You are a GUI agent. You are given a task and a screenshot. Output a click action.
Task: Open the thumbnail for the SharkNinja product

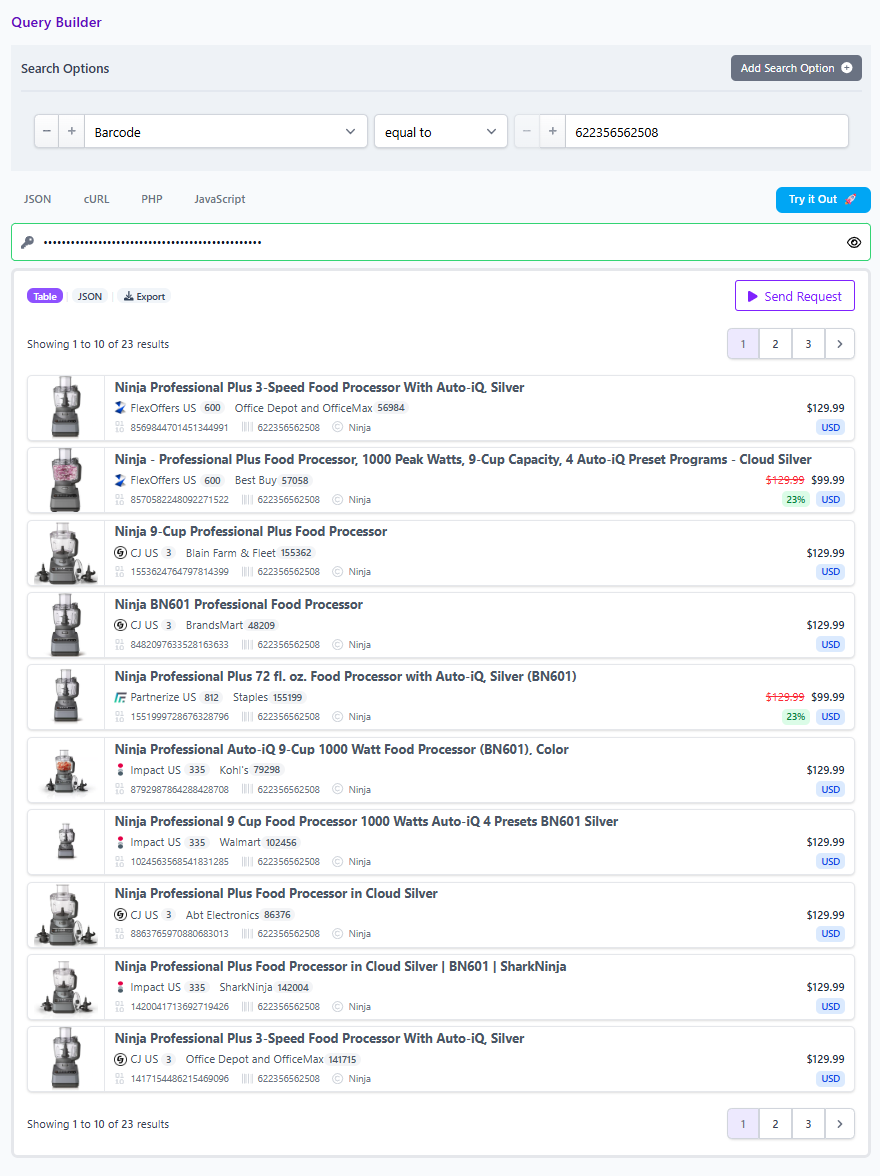point(66,987)
